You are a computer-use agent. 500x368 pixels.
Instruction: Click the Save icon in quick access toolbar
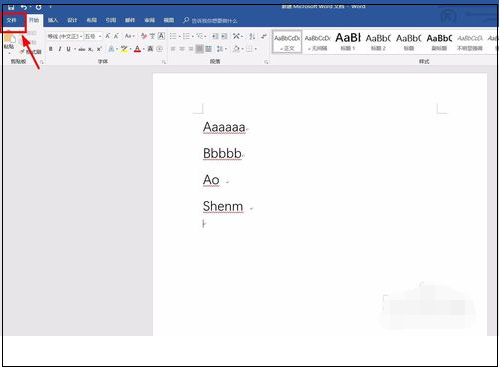11,7
